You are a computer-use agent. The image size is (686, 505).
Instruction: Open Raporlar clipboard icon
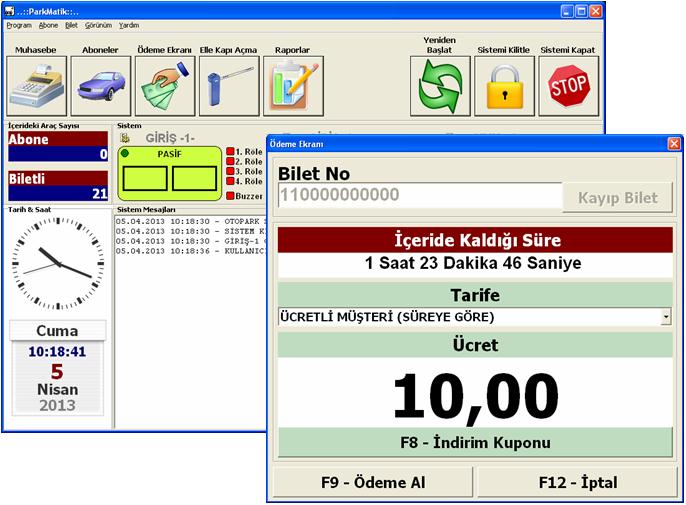(x=293, y=87)
